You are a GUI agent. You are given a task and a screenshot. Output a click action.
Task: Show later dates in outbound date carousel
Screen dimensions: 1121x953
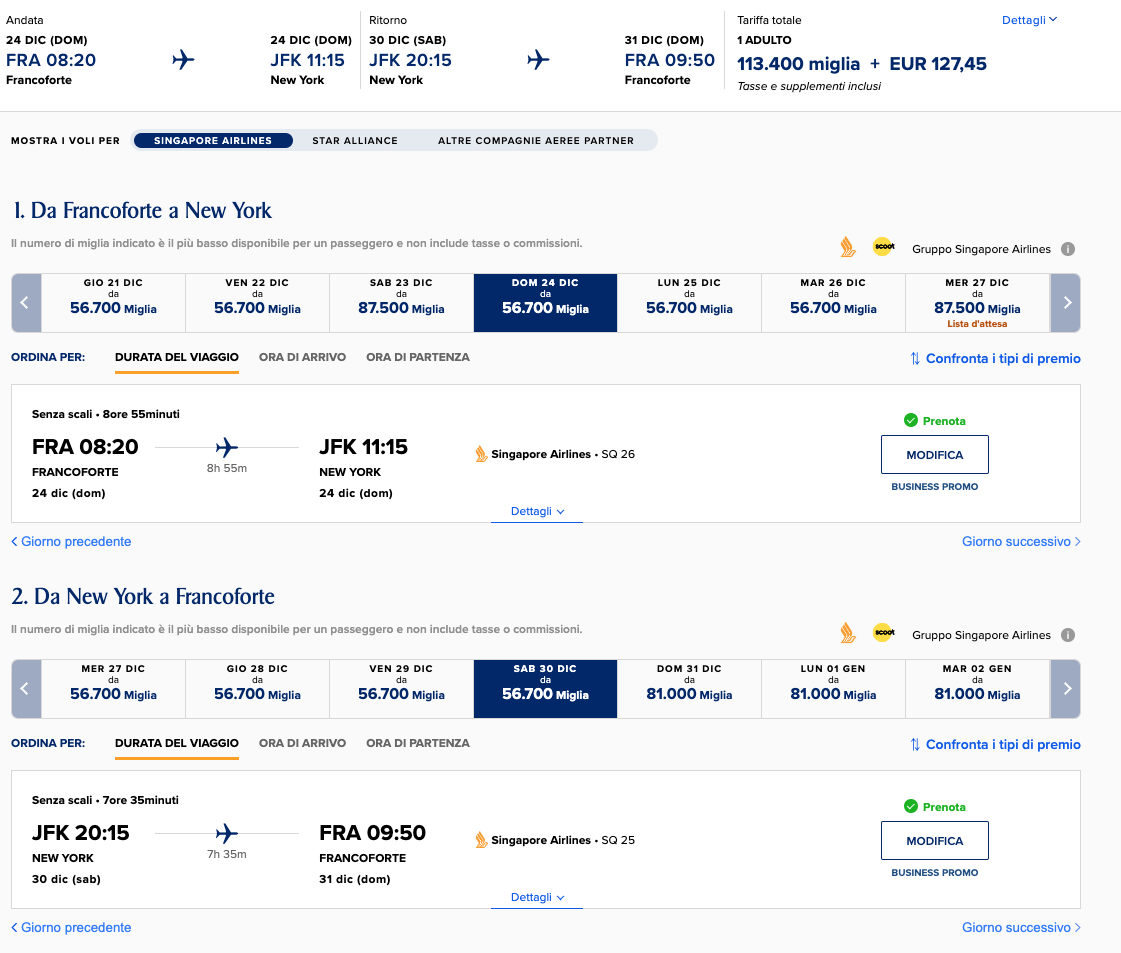point(1065,302)
